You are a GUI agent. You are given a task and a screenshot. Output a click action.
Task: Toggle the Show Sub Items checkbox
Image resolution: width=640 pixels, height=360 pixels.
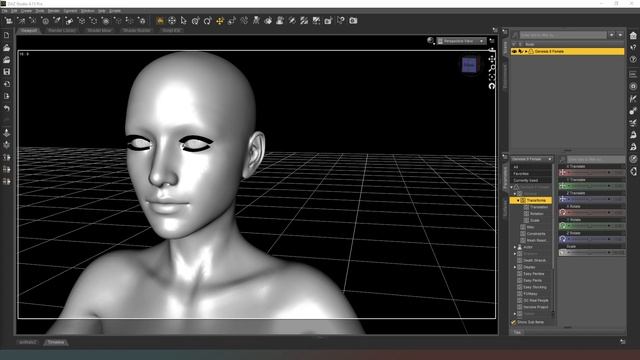coord(514,322)
